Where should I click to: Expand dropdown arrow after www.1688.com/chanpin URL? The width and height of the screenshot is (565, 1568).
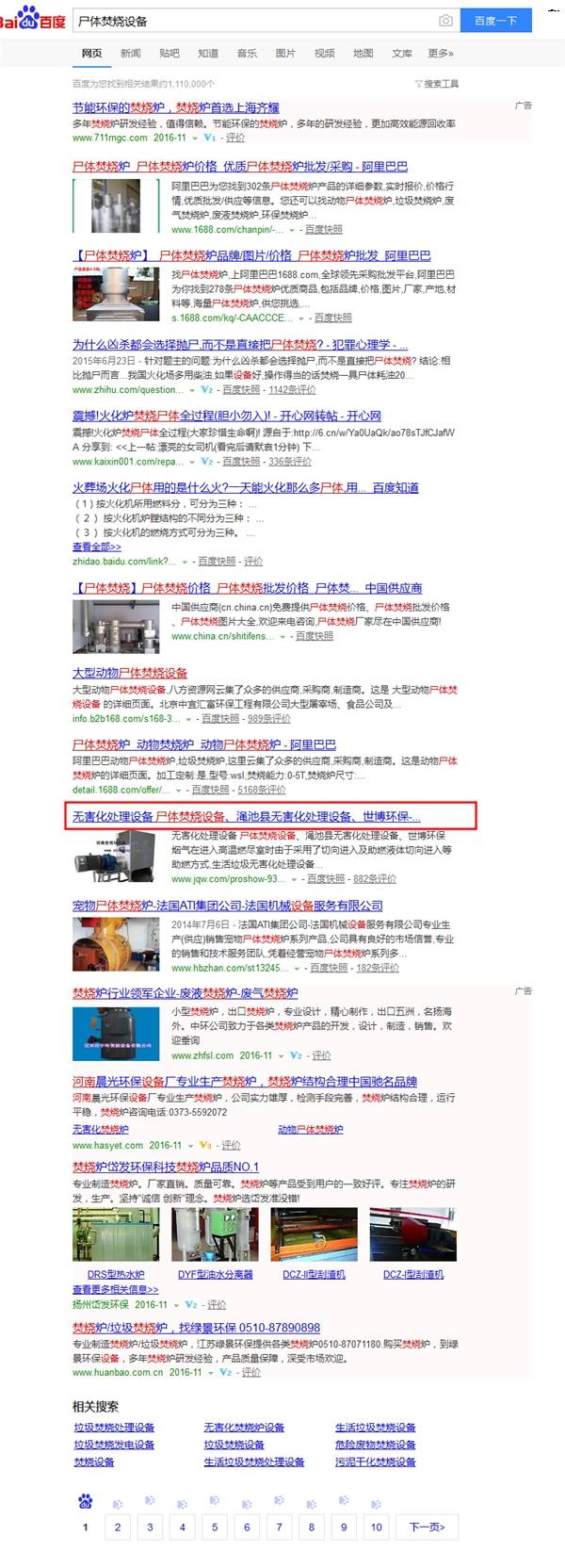tap(292, 230)
